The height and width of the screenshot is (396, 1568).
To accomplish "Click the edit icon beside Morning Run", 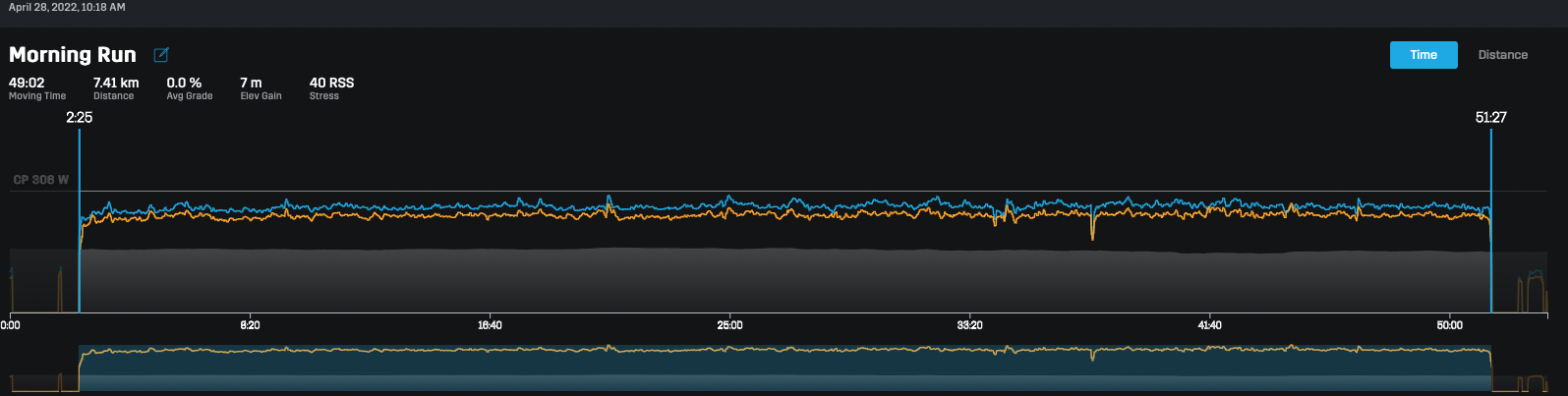I will 161,55.
